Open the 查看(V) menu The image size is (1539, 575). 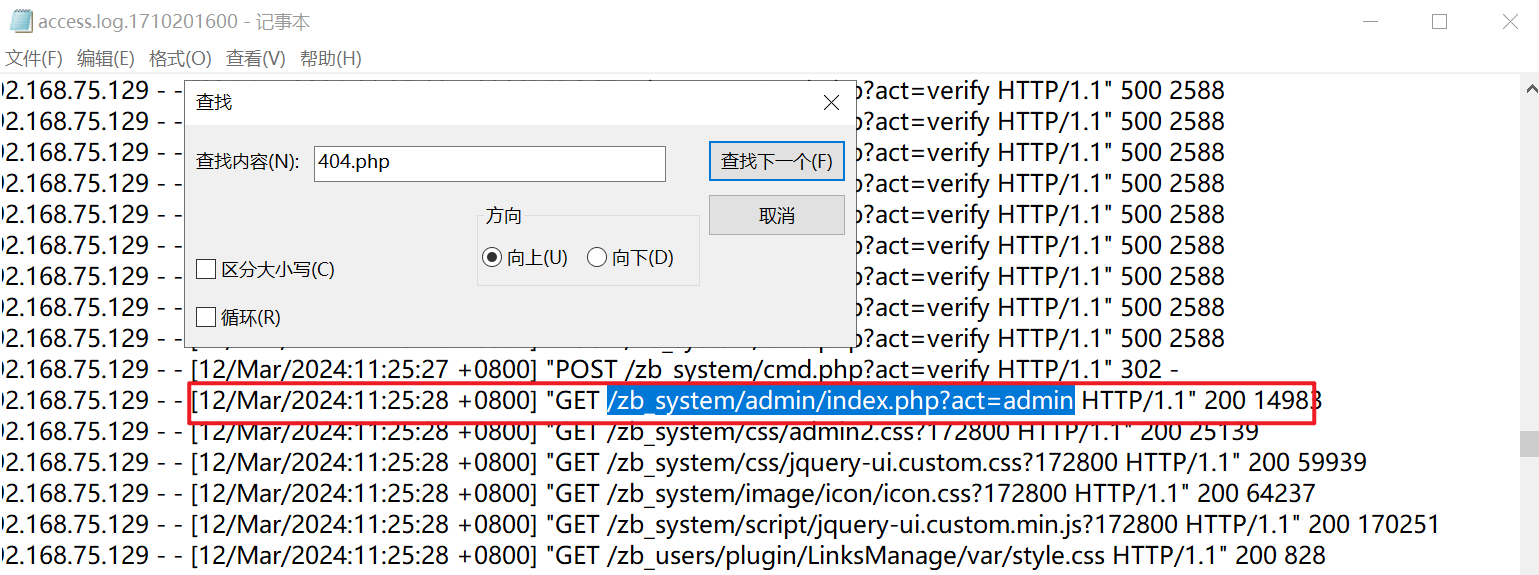(256, 59)
